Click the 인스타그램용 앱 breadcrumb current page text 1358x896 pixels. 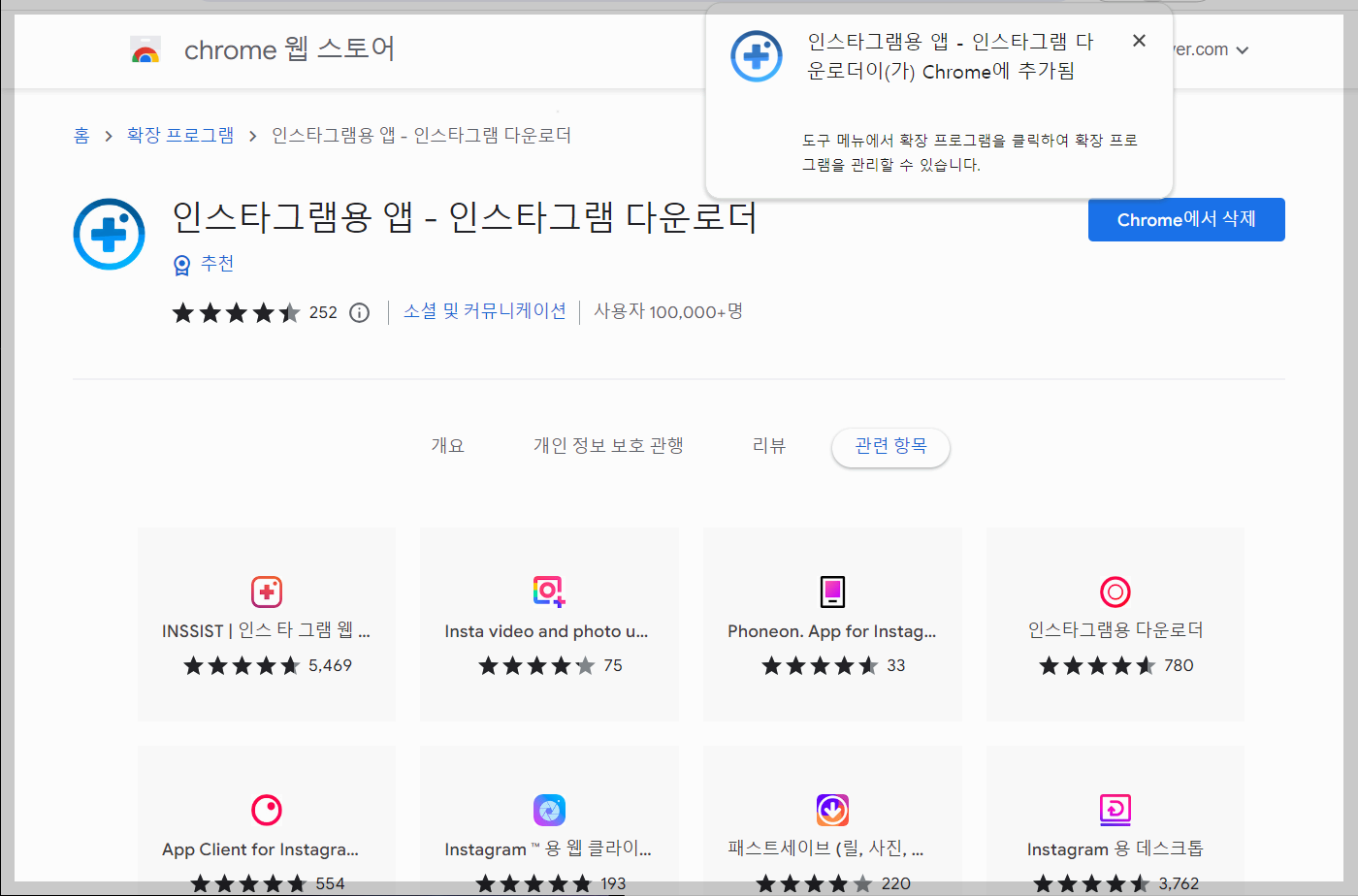pyautogui.click(x=421, y=136)
